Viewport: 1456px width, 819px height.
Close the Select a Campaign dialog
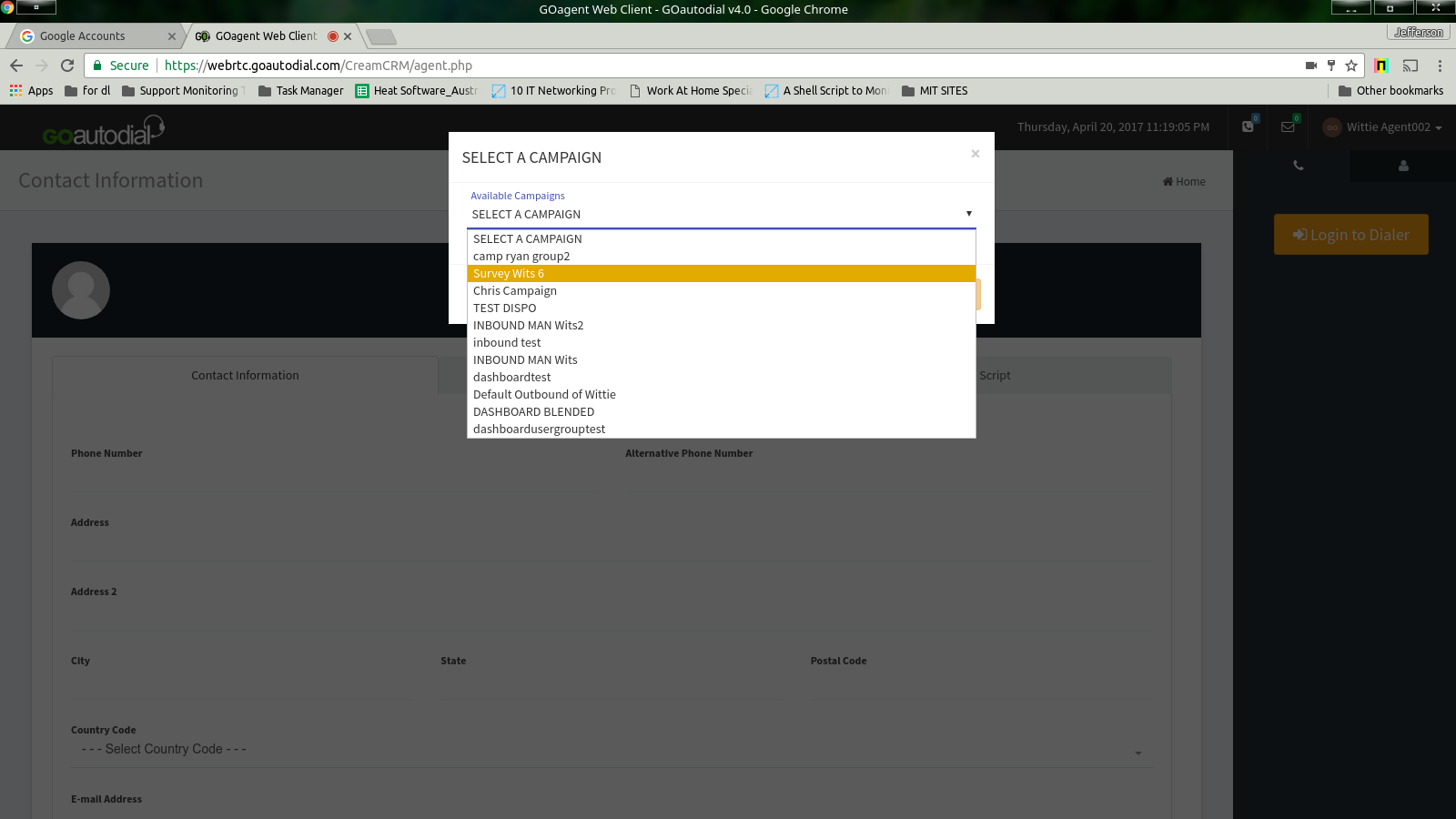975,154
